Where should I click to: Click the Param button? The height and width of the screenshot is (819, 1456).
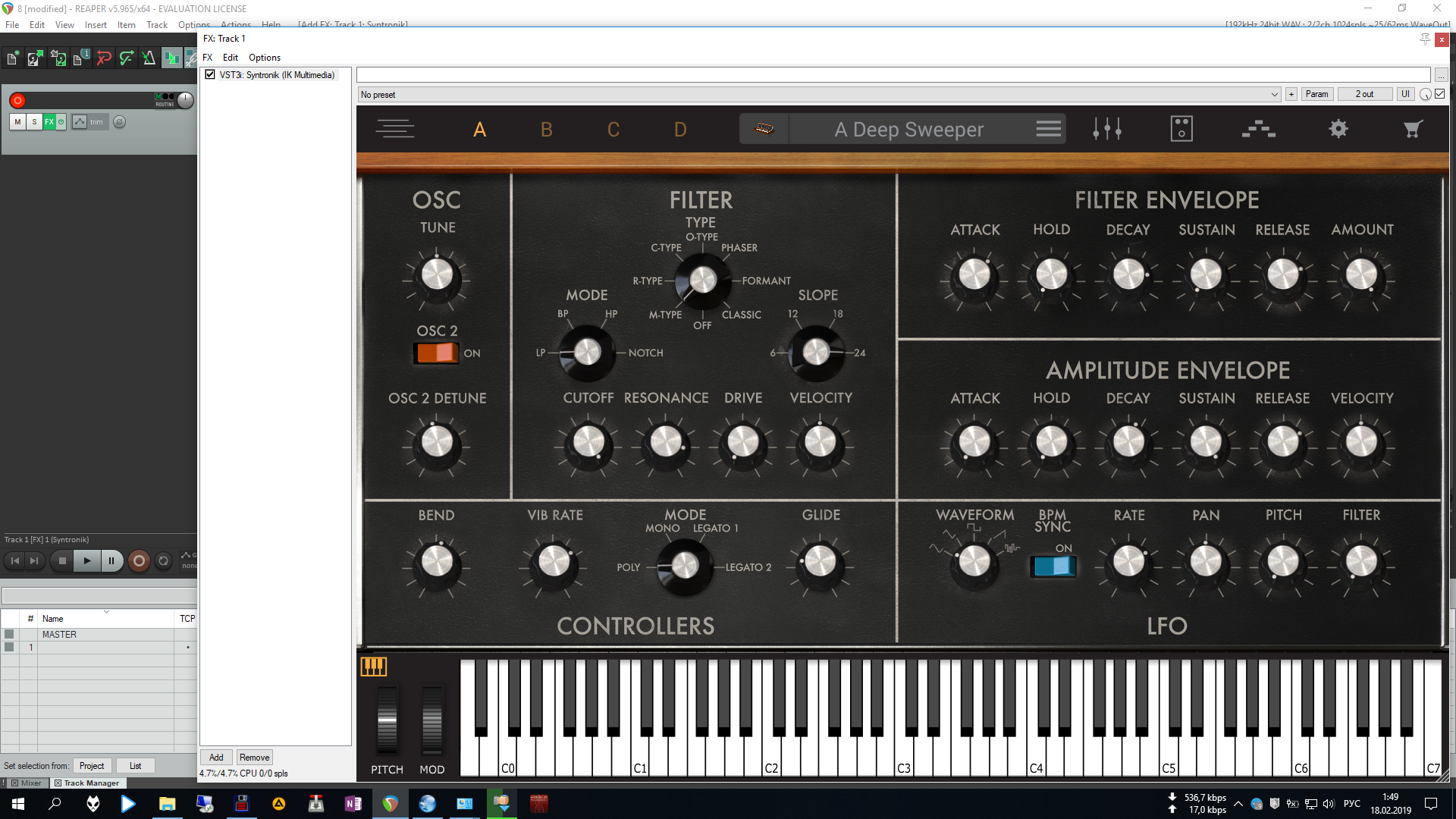pos(1316,94)
